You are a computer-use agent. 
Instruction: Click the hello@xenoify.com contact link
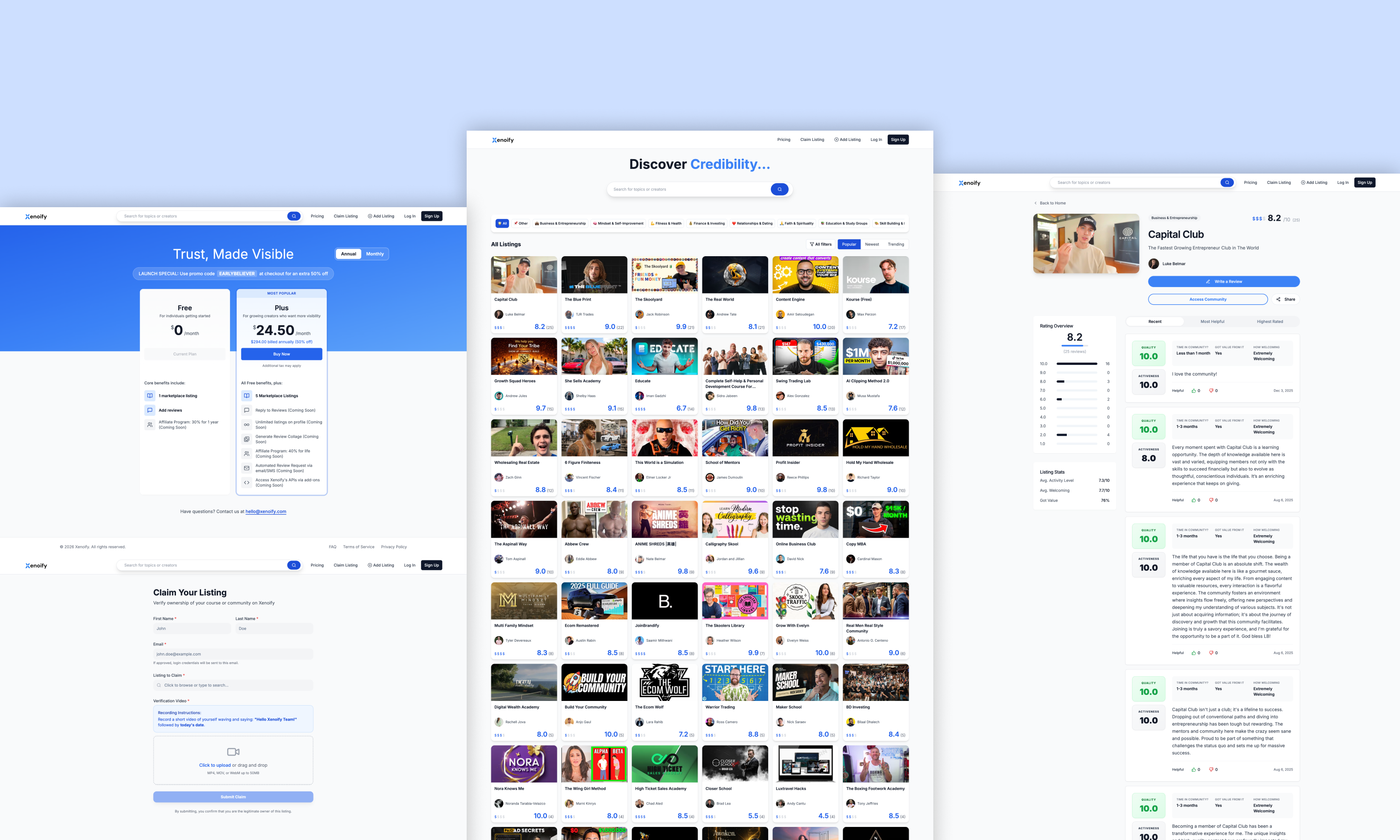tap(266, 511)
